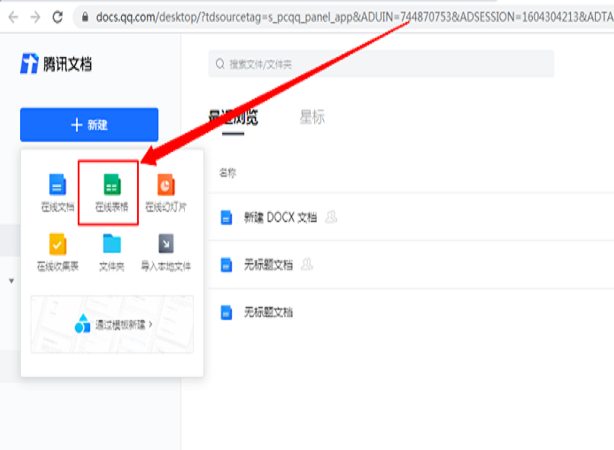614x450 pixels.
Task: Switch to 星标 tab
Action: (312, 117)
